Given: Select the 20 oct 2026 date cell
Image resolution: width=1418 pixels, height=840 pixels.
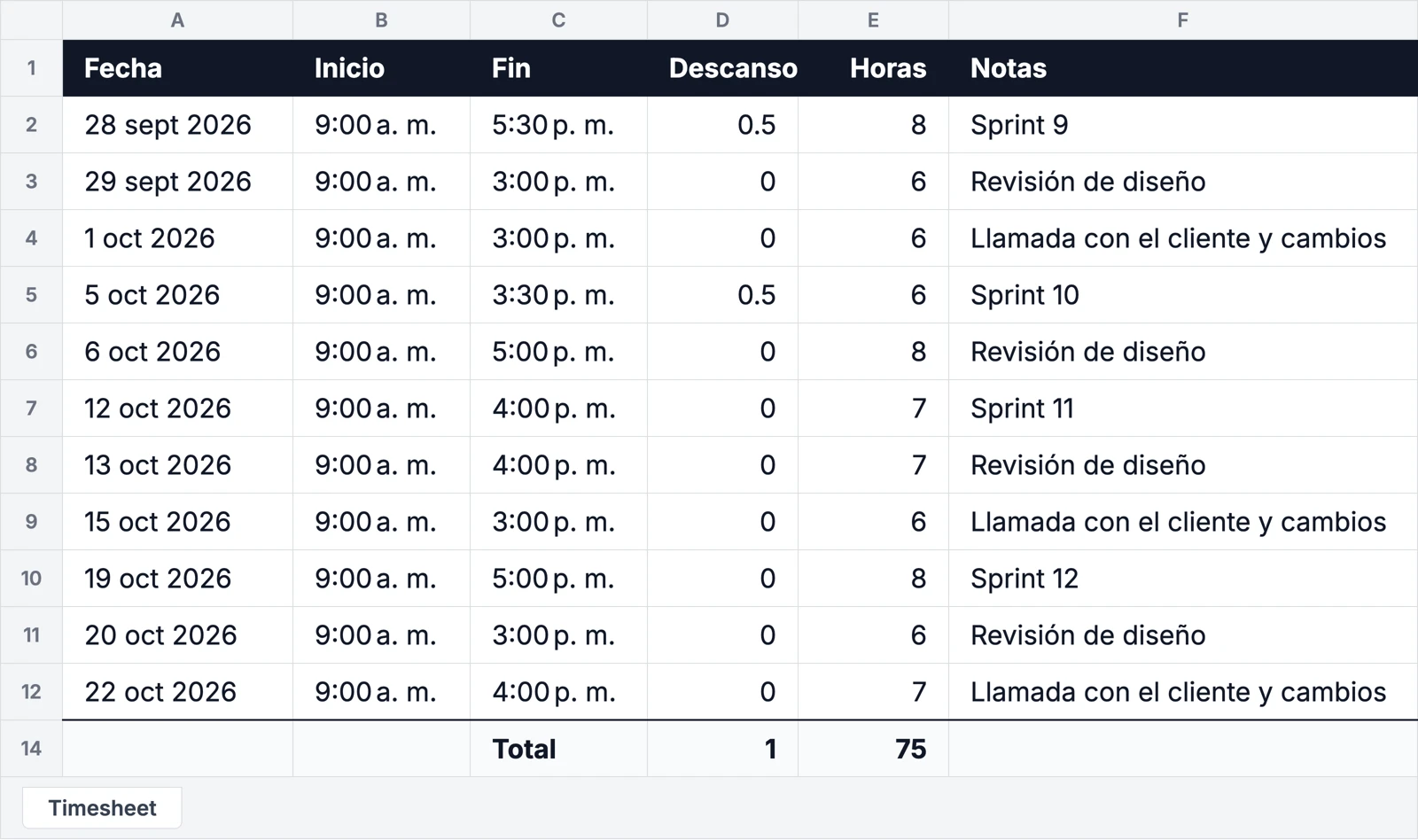Looking at the screenshot, I should point(177,635).
